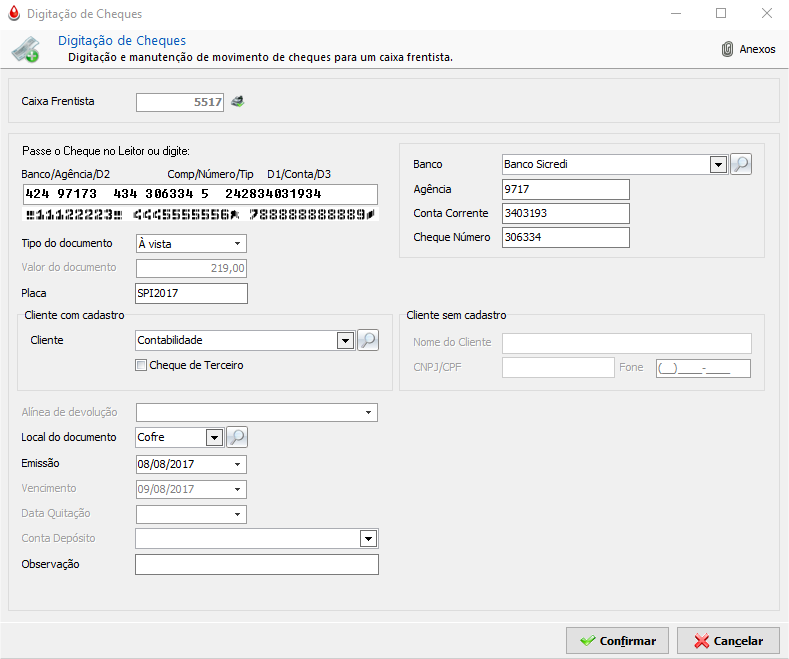789x659 pixels.
Task: Click the Caixa Frentista number field
Action: click(180, 102)
